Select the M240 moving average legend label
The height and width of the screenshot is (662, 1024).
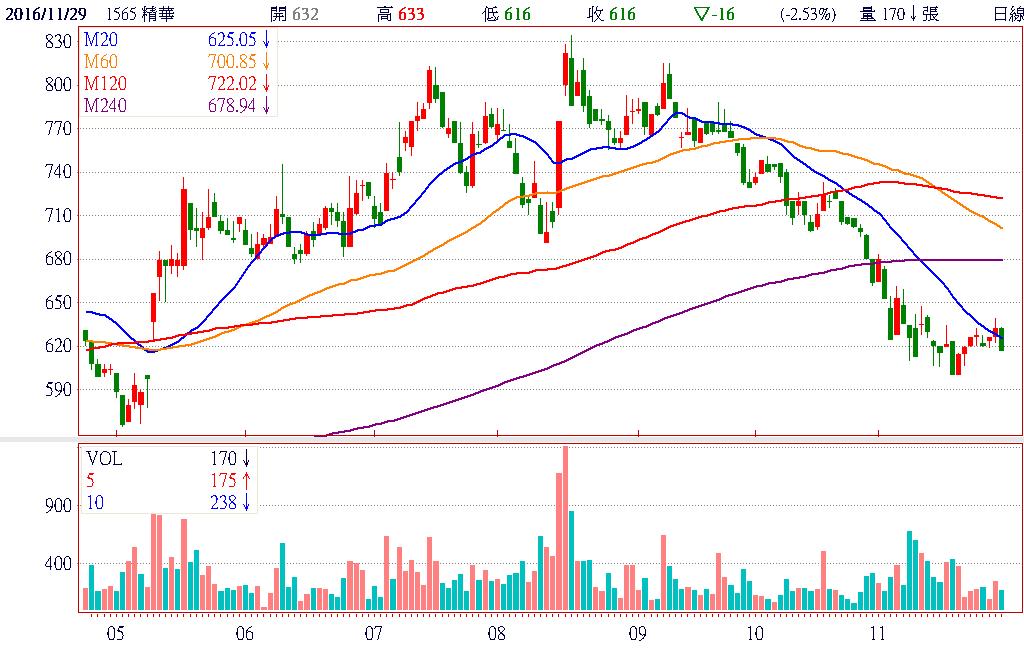coord(105,105)
